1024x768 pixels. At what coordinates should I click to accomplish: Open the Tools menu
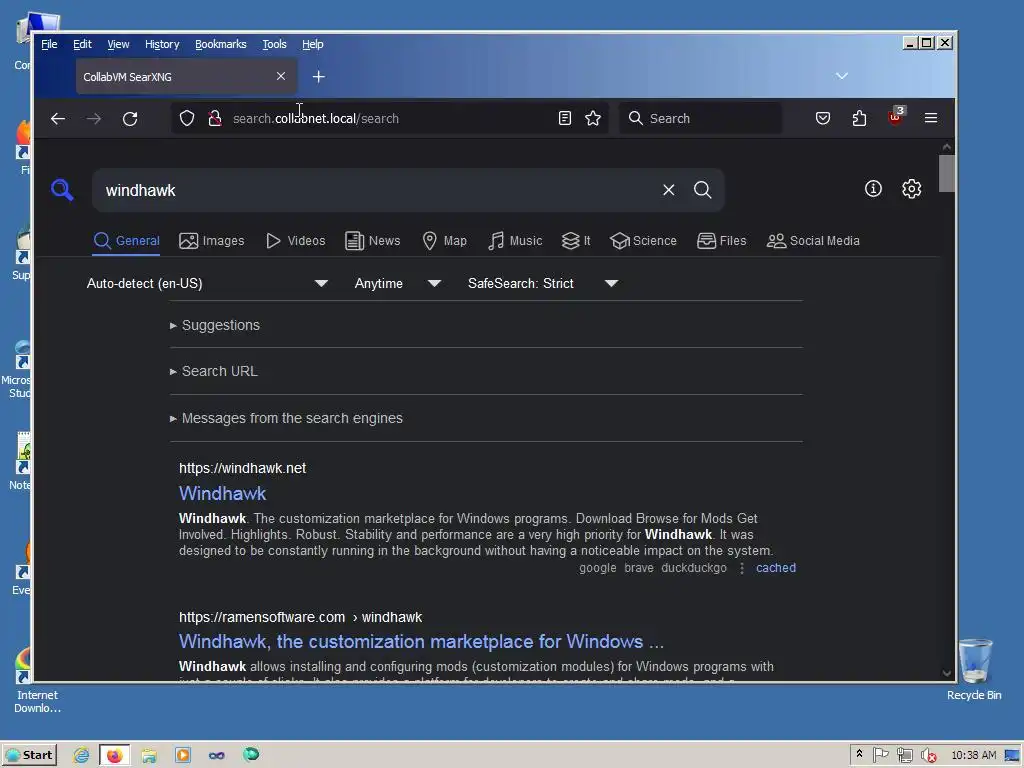pyautogui.click(x=274, y=44)
